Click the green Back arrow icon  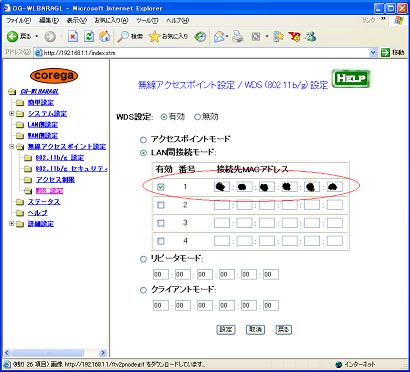pos(12,37)
